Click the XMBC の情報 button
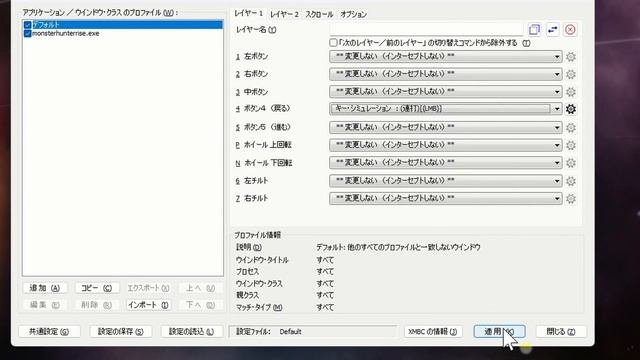This screenshot has width=640, height=360. pyautogui.click(x=433, y=331)
